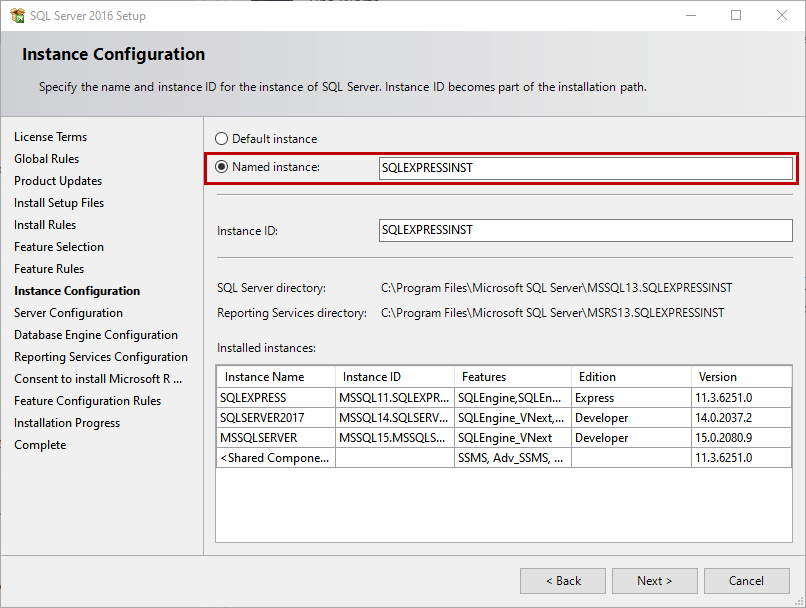This screenshot has width=806, height=608.
Task: Select the MSSQLSERVER instance row
Action: point(276,438)
